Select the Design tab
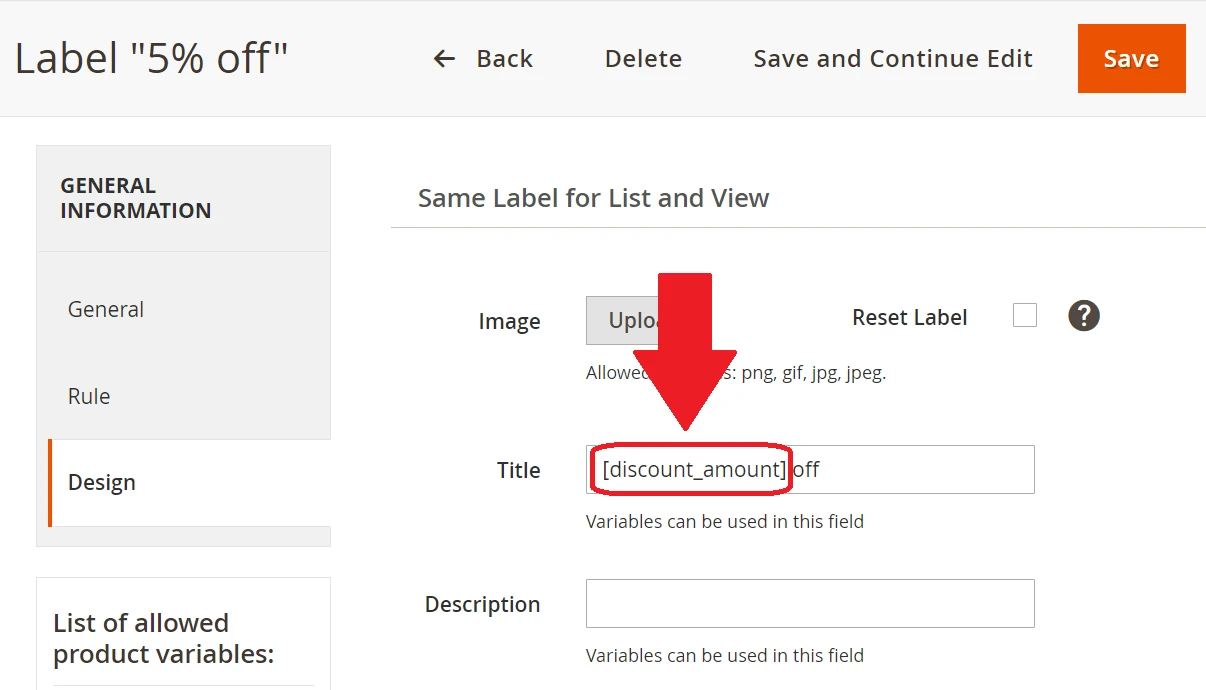The image size is (1206, 690). [x=102, y=482]
